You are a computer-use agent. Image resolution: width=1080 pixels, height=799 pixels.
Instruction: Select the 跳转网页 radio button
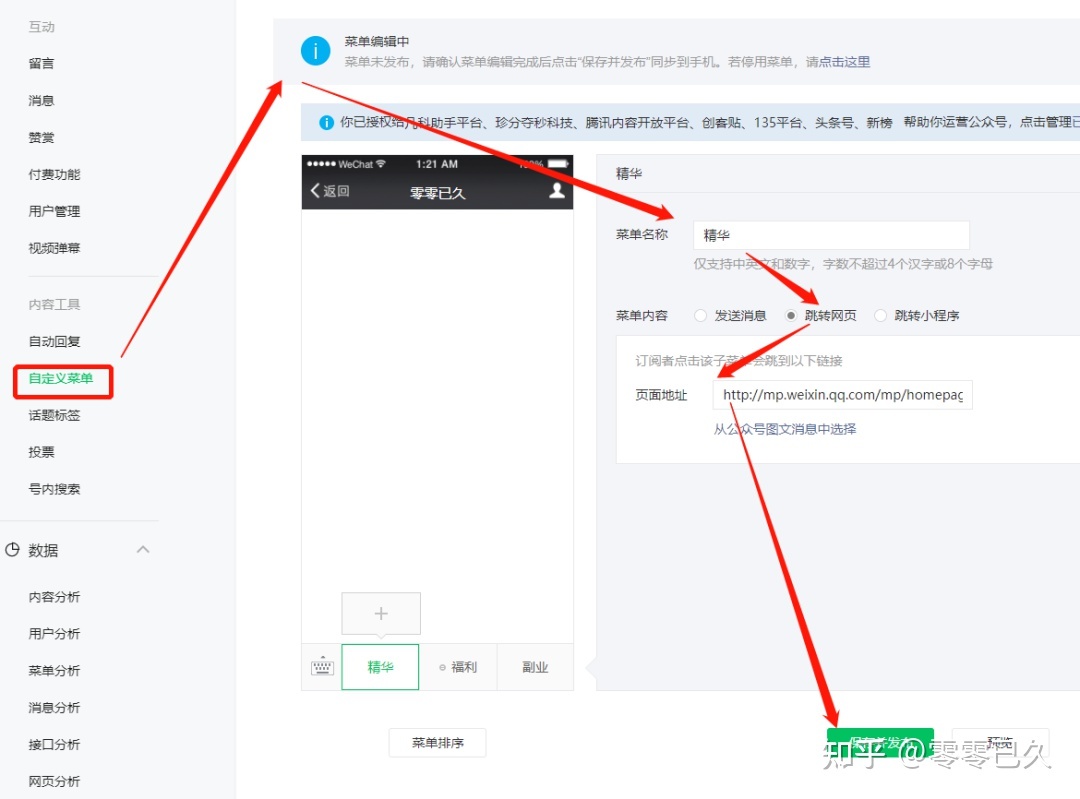point(791,315)
